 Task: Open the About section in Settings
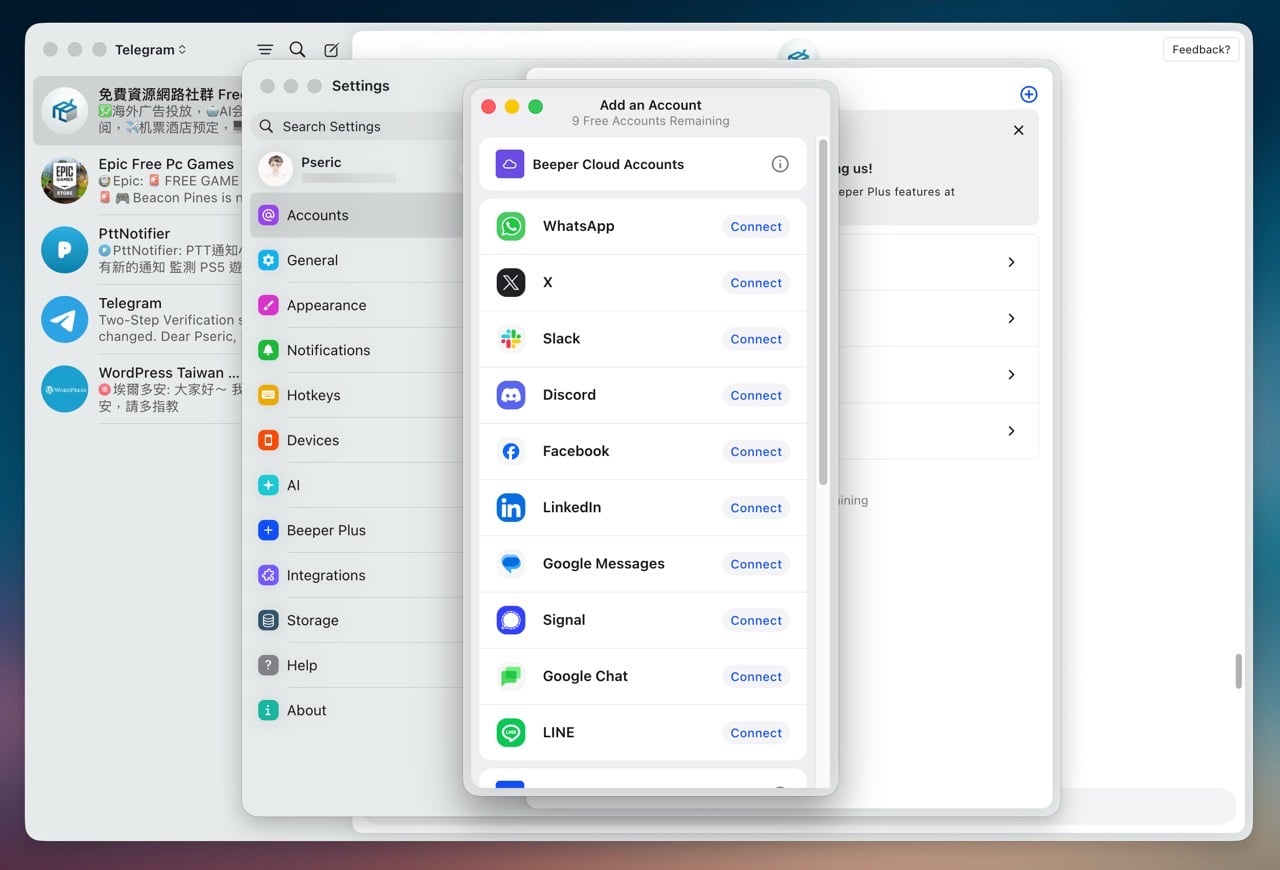pyautogui.click(x=356, y=710)
